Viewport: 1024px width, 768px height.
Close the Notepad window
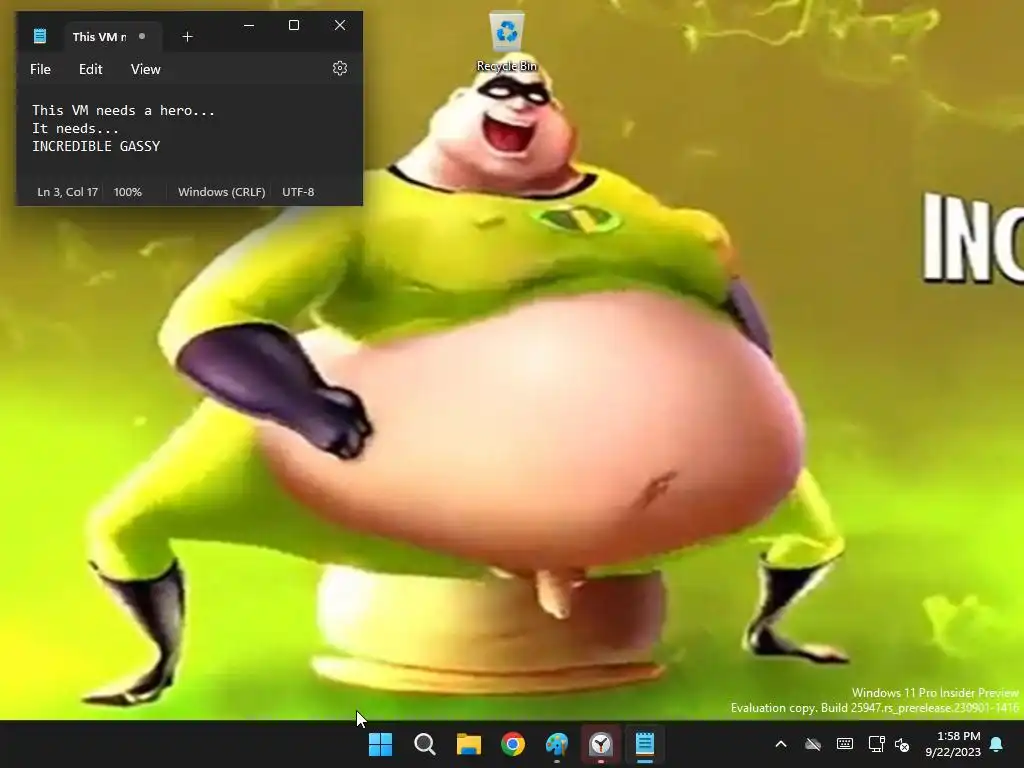[340, 25]
